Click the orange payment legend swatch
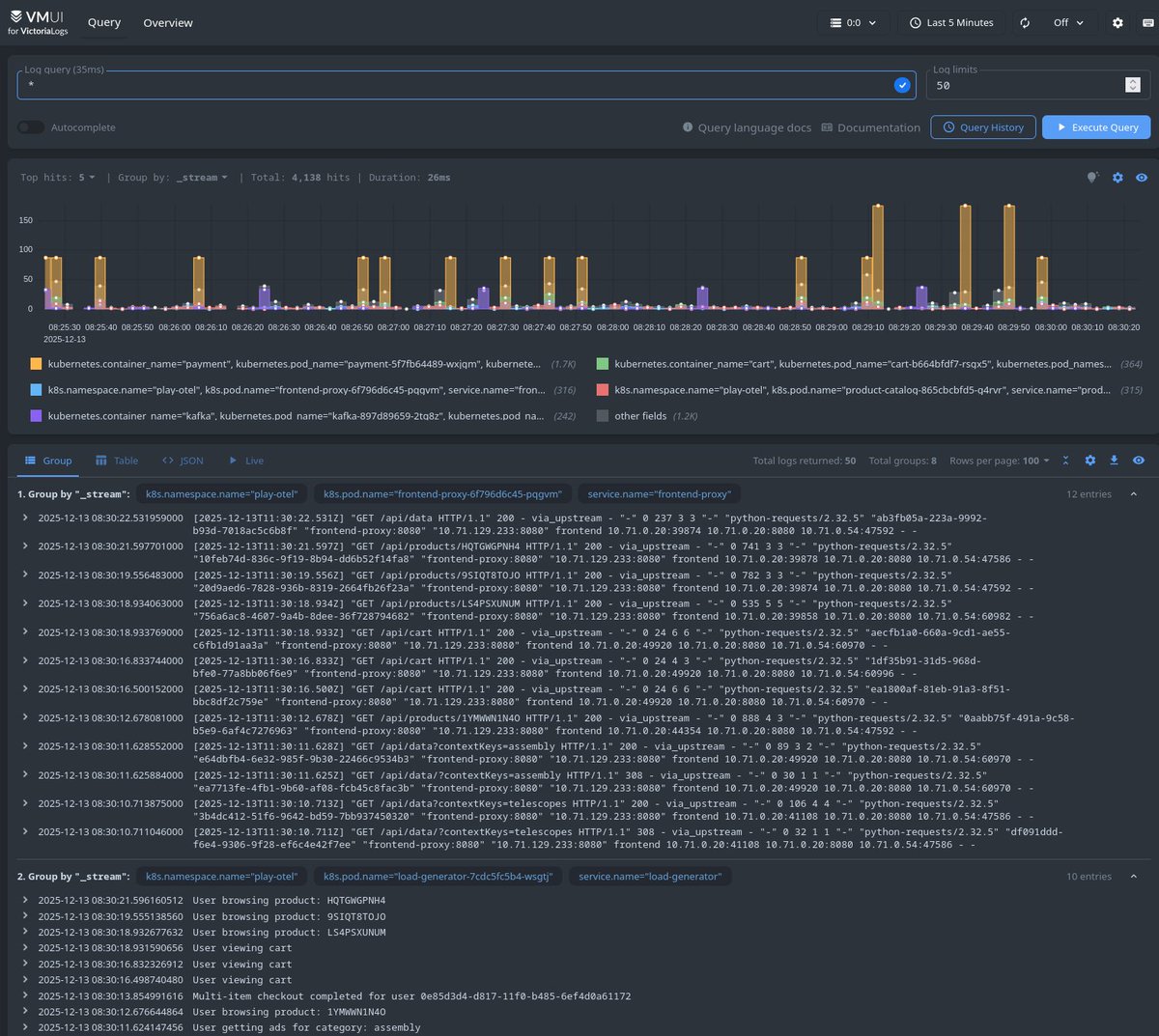This screenshot has width=1159, height=1036. click(36, 364)
